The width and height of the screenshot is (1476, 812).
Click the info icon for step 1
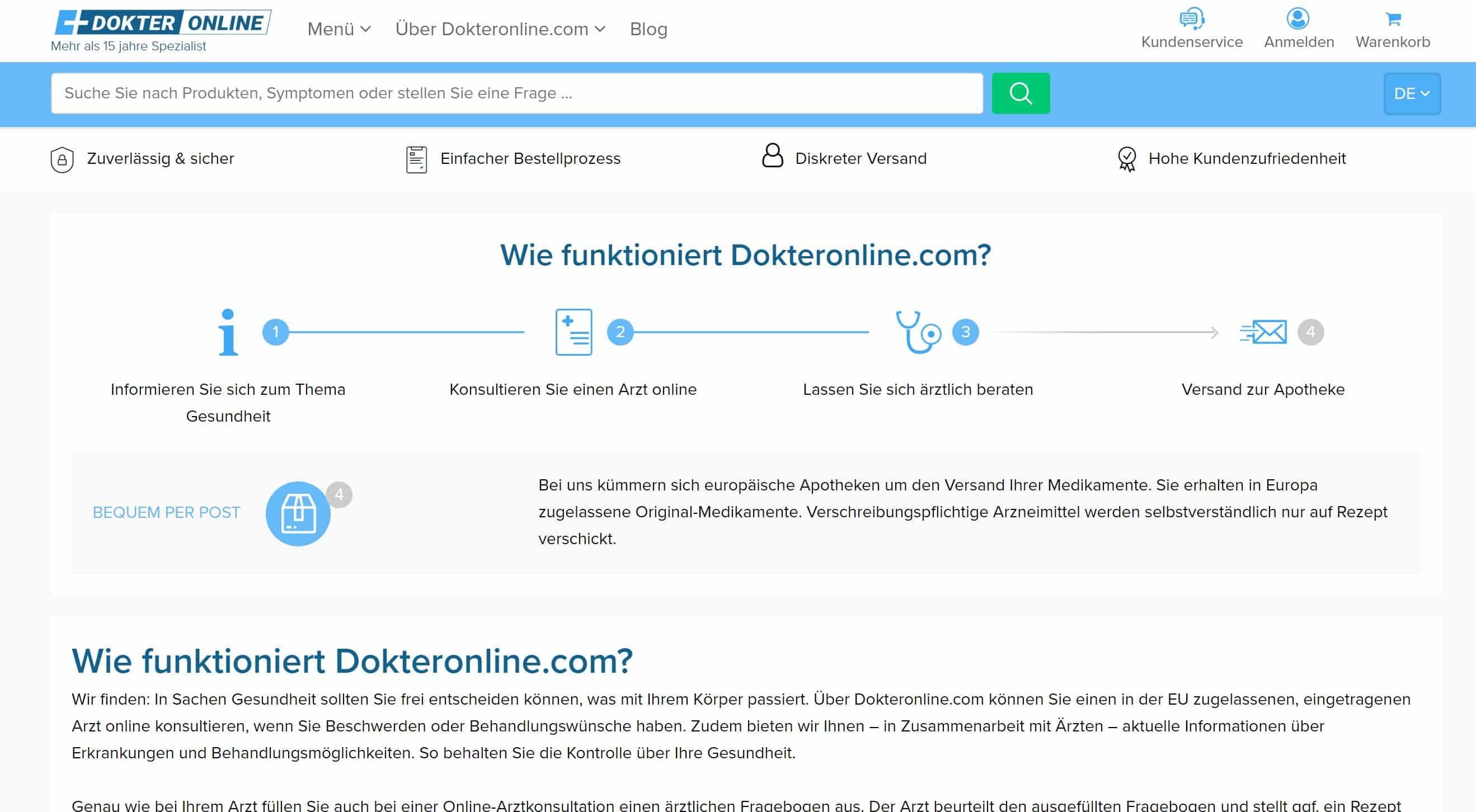[x=228, y=332]
